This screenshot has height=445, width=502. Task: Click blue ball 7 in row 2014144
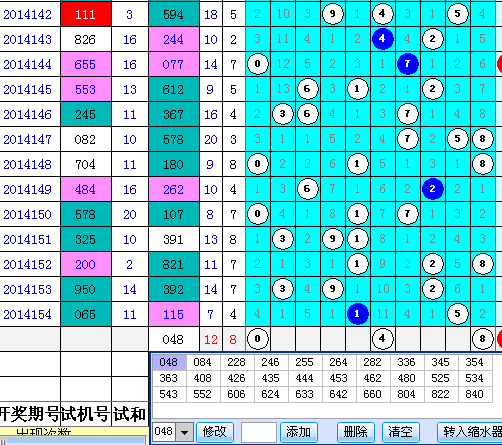[407, 64]
